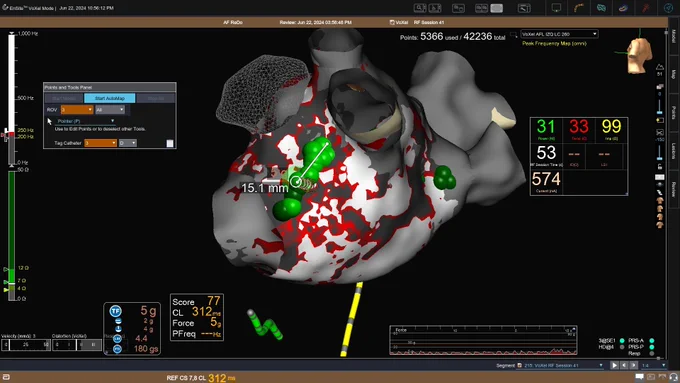Open the All dropdown next to ROV
The image size is (680, 383).
tap(110, 110)
